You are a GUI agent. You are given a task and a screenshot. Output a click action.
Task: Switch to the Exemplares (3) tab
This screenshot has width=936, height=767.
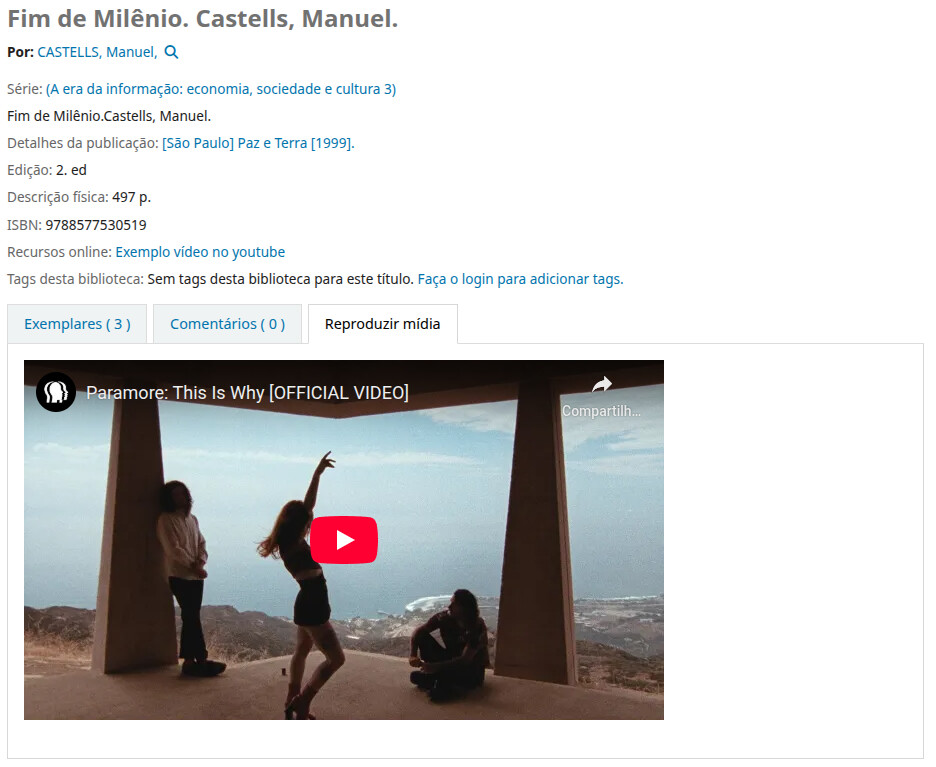pyautogui.click(x=77, y=324)
